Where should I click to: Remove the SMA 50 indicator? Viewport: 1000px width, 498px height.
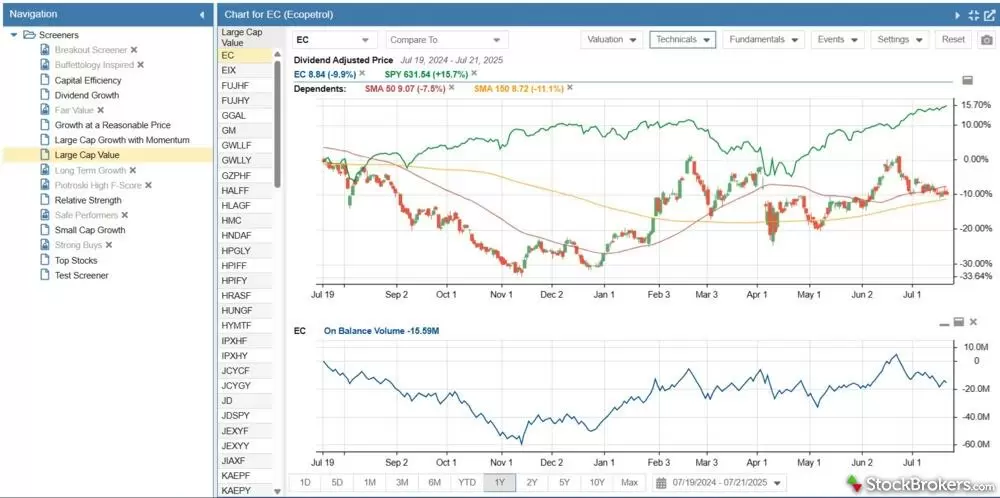452,88
